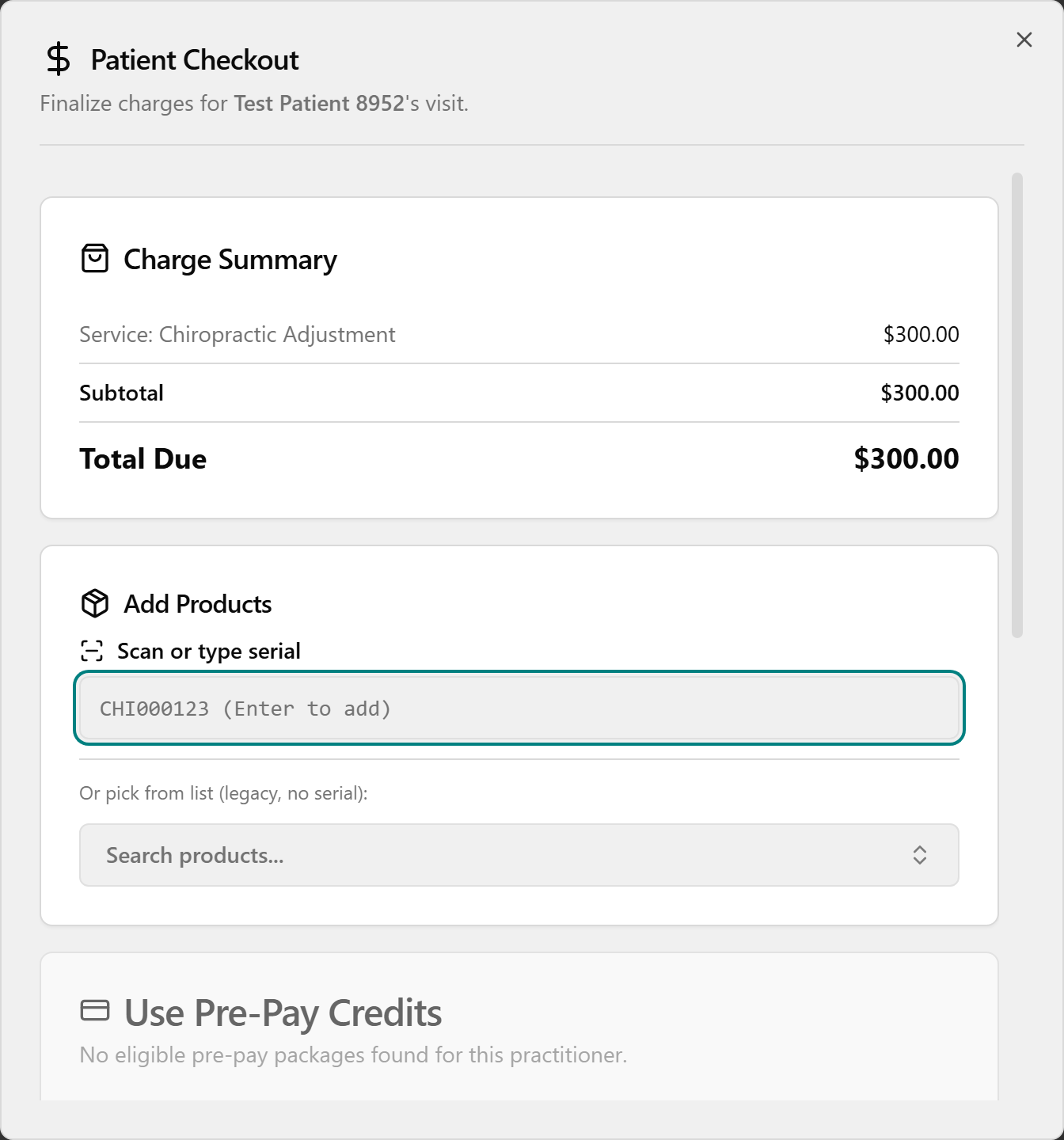Click the Subtotal label

[x=121, y=393]
